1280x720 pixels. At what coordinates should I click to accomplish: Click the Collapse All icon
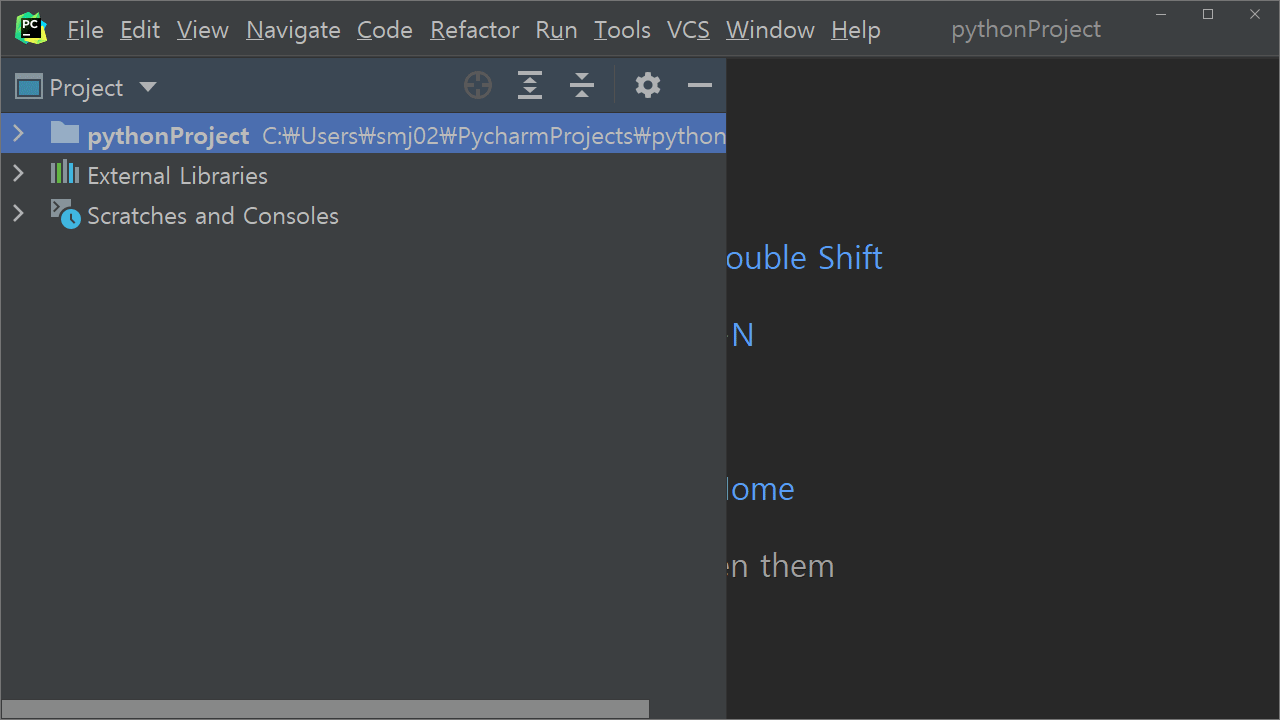(x=582, y=86)
